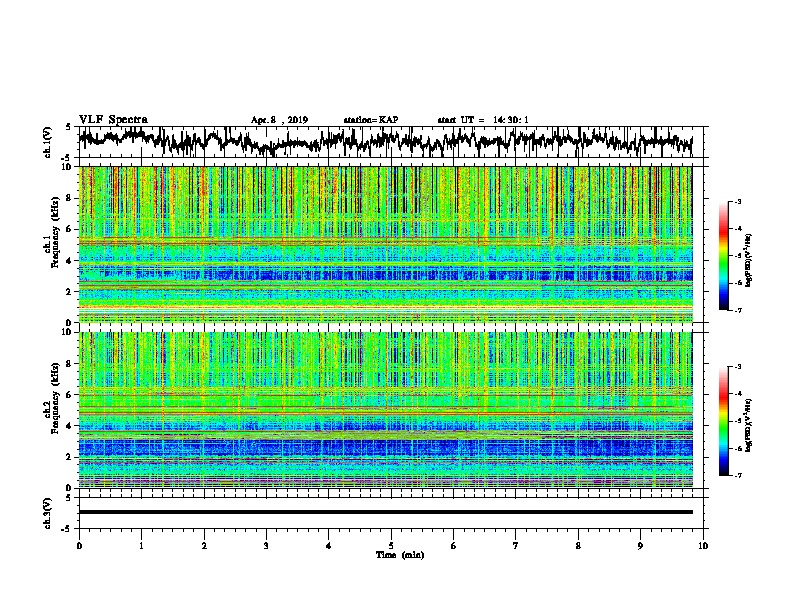Click the 10 kHz tick of ch.1 spectrogram

coord(67,167)
